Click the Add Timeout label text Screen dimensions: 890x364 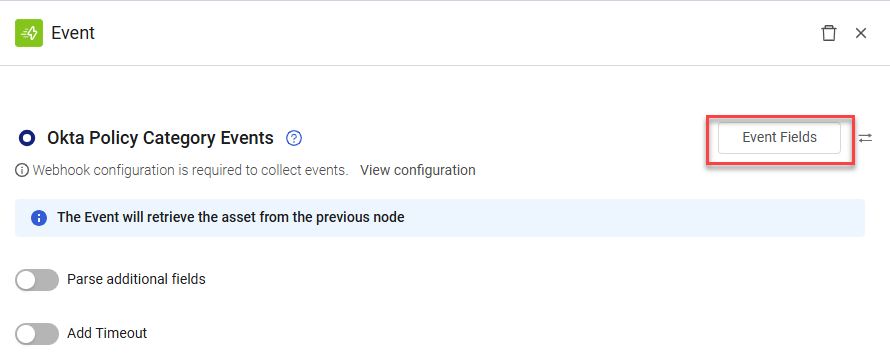tap(107, 333)
